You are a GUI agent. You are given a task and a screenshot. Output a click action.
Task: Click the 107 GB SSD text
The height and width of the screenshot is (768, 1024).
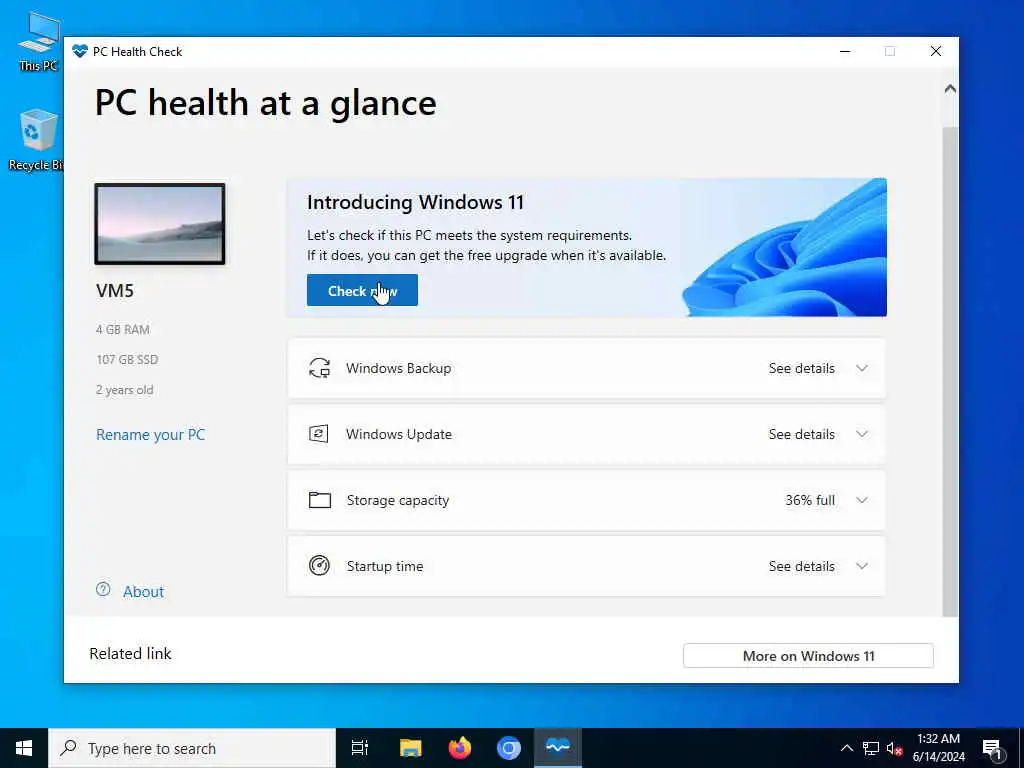(x=127, y=360)
